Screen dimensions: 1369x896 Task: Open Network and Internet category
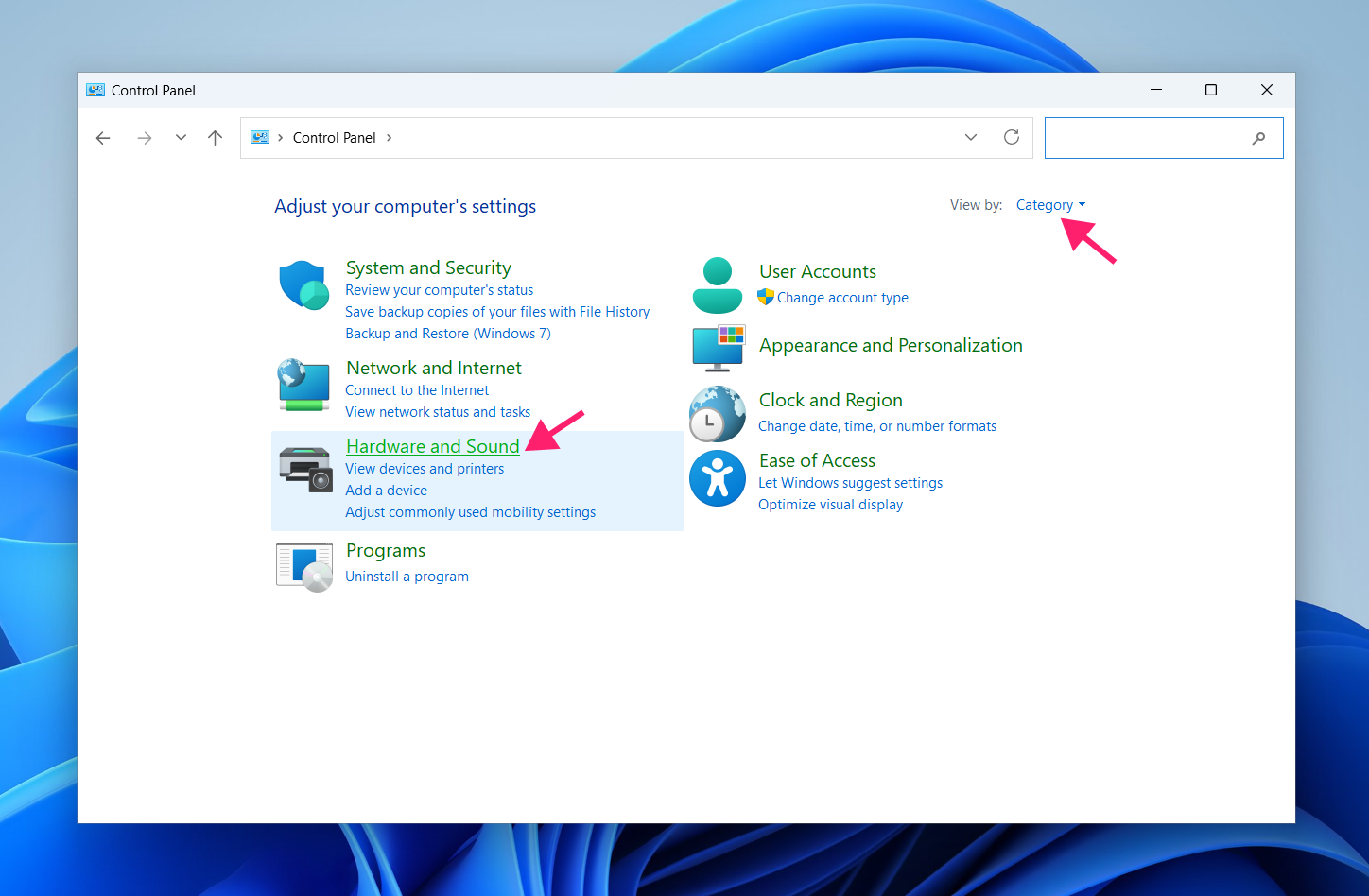(434, 368)
